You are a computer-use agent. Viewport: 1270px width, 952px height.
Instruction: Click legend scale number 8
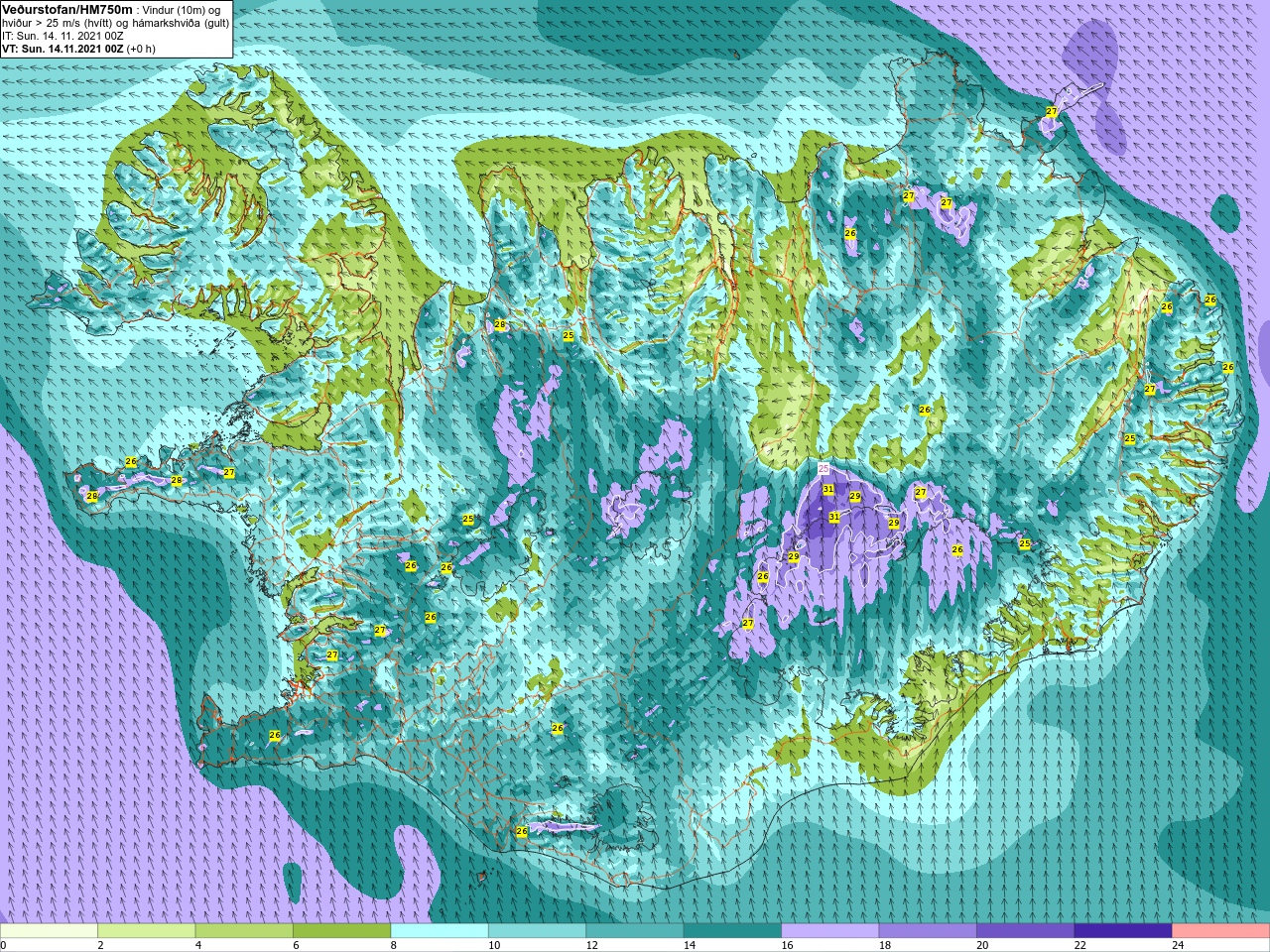[394, 945]
